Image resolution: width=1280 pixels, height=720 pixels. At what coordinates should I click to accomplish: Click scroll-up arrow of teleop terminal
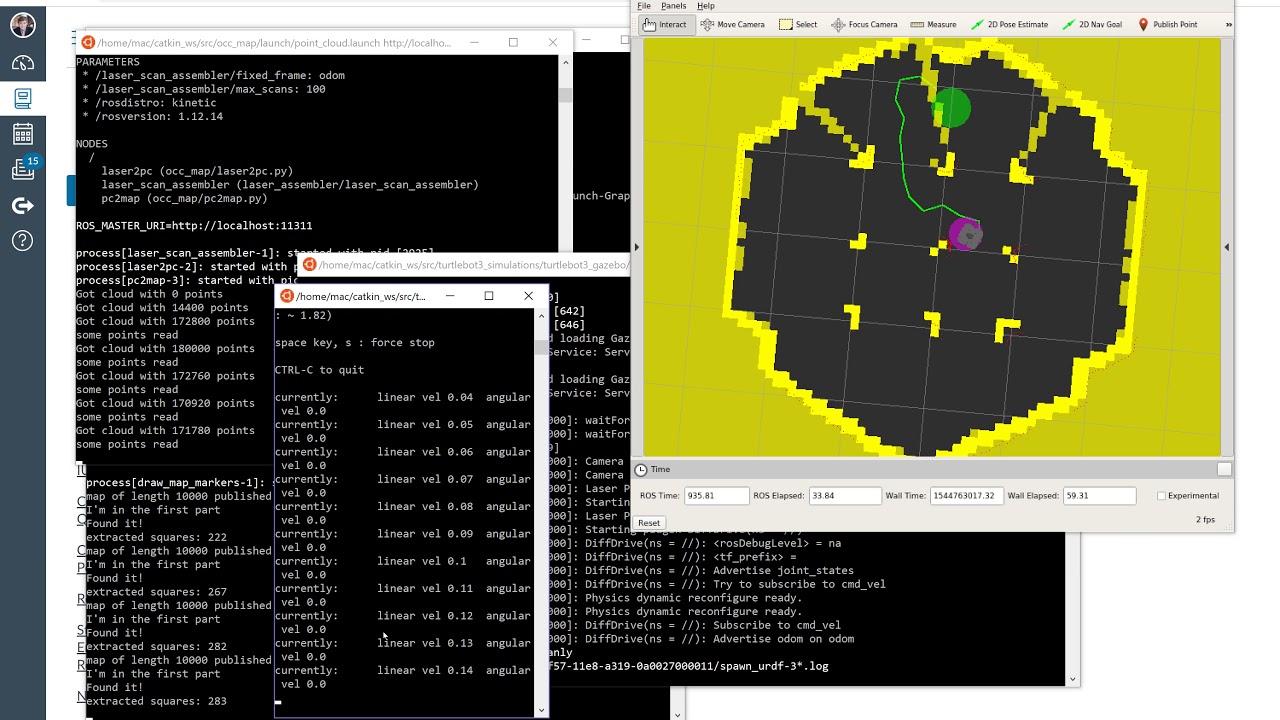coord(541,316)
